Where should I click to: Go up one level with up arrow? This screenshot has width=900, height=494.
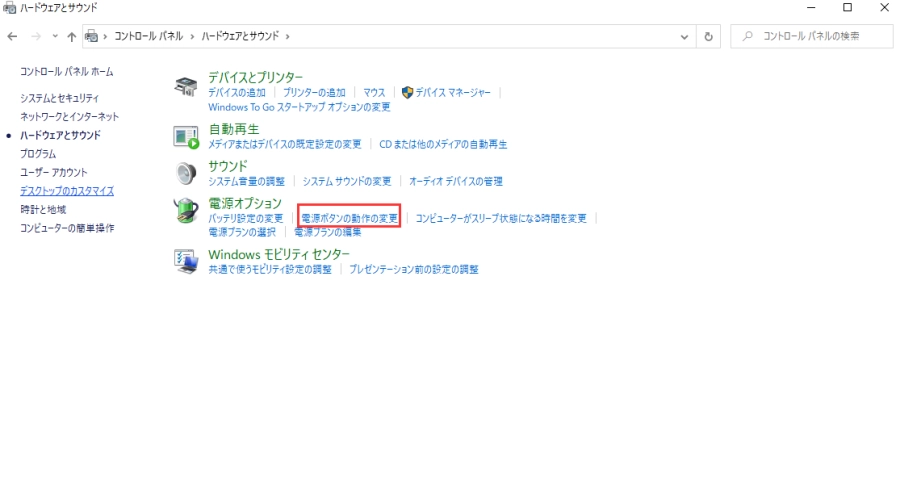(71, 36)
